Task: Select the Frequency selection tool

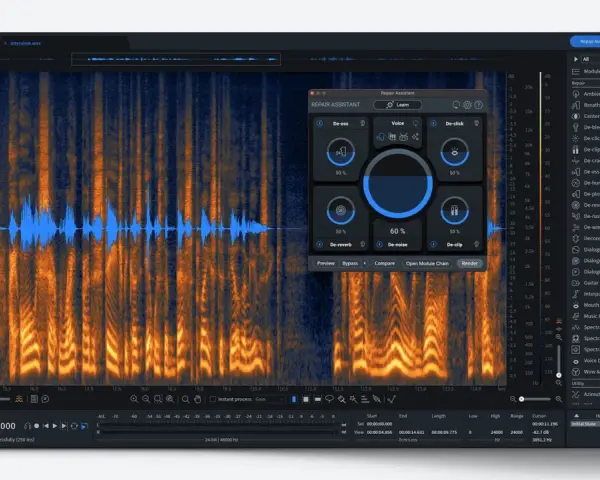Action: coord(317,399)
